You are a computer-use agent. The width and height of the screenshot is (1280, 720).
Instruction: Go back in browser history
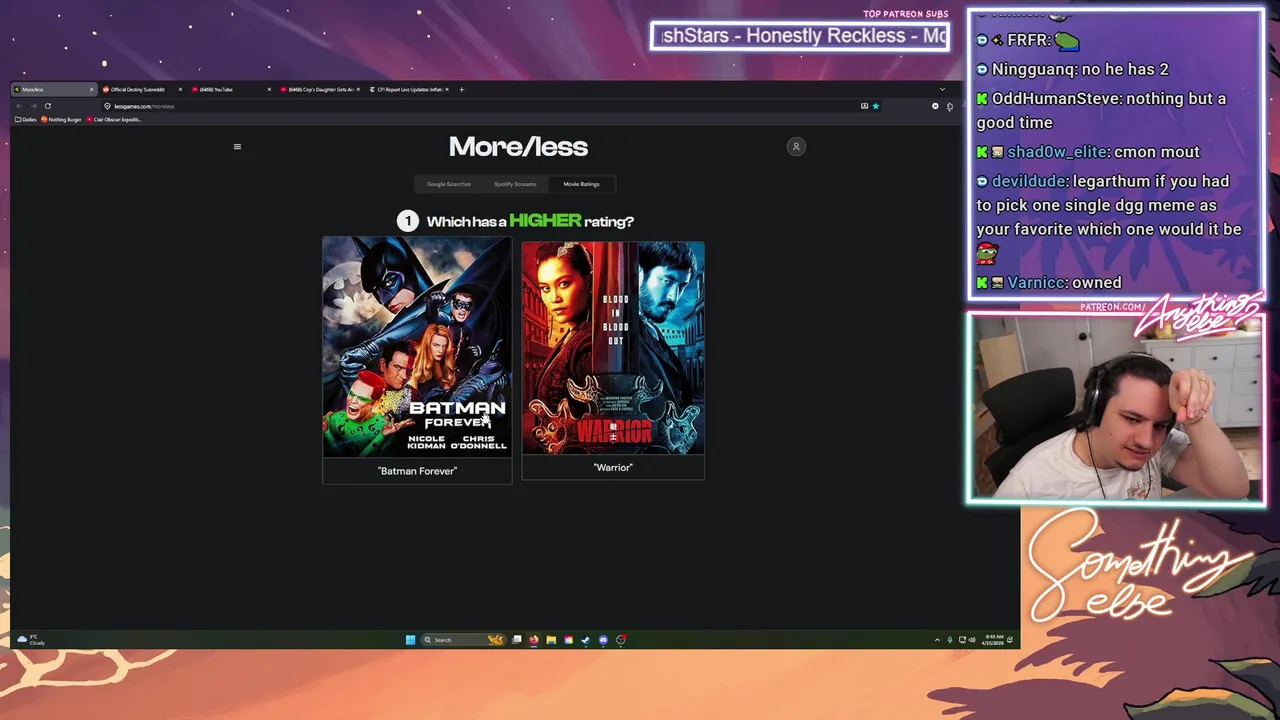19,106
